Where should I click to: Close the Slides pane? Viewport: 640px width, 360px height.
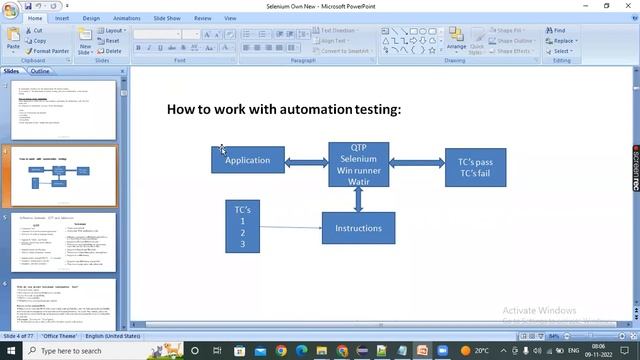[122, 71]
